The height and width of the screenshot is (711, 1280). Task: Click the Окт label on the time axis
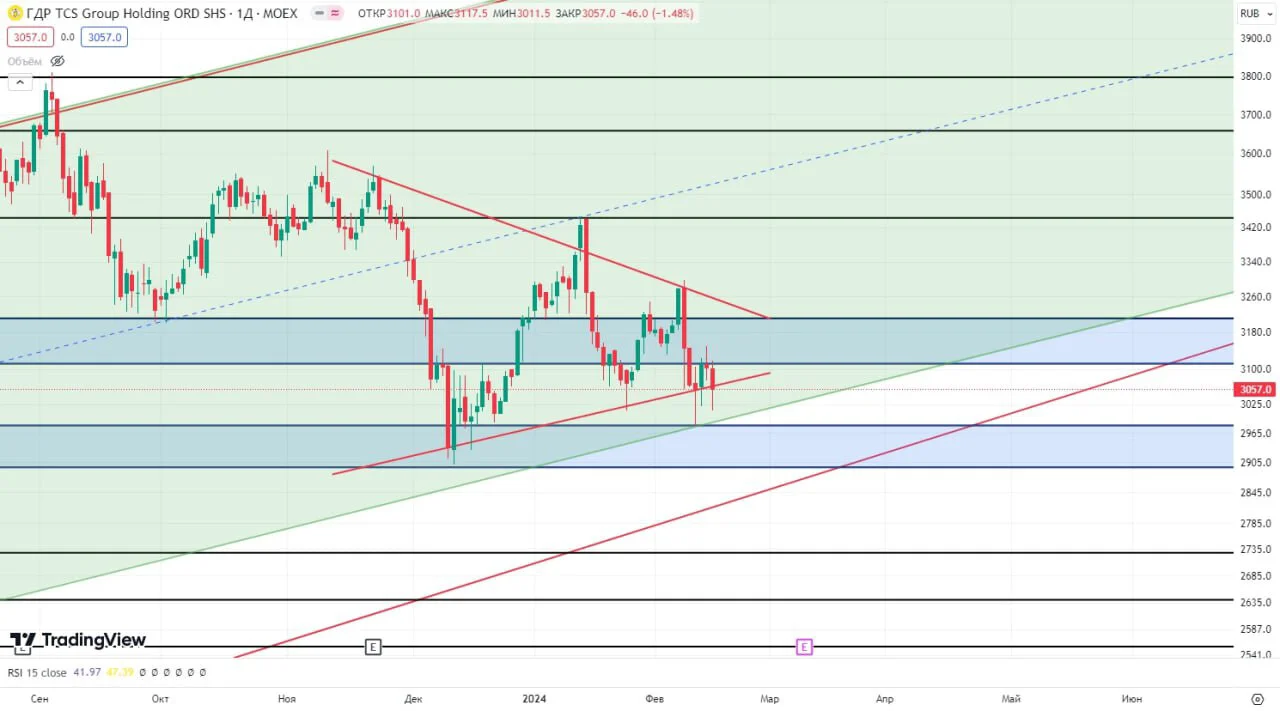click(x=160, y=698)
